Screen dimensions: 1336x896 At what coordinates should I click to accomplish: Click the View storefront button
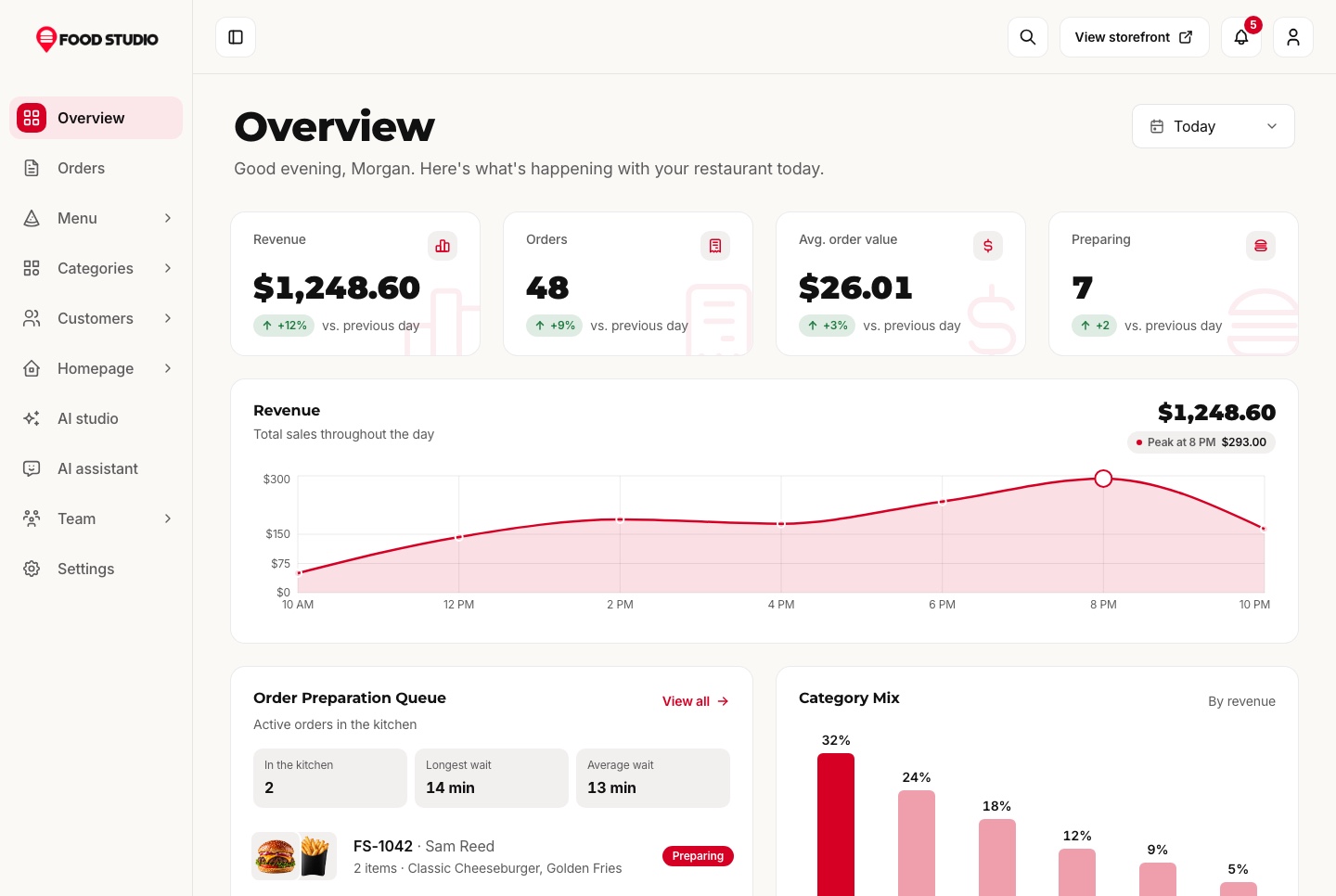1134,37
